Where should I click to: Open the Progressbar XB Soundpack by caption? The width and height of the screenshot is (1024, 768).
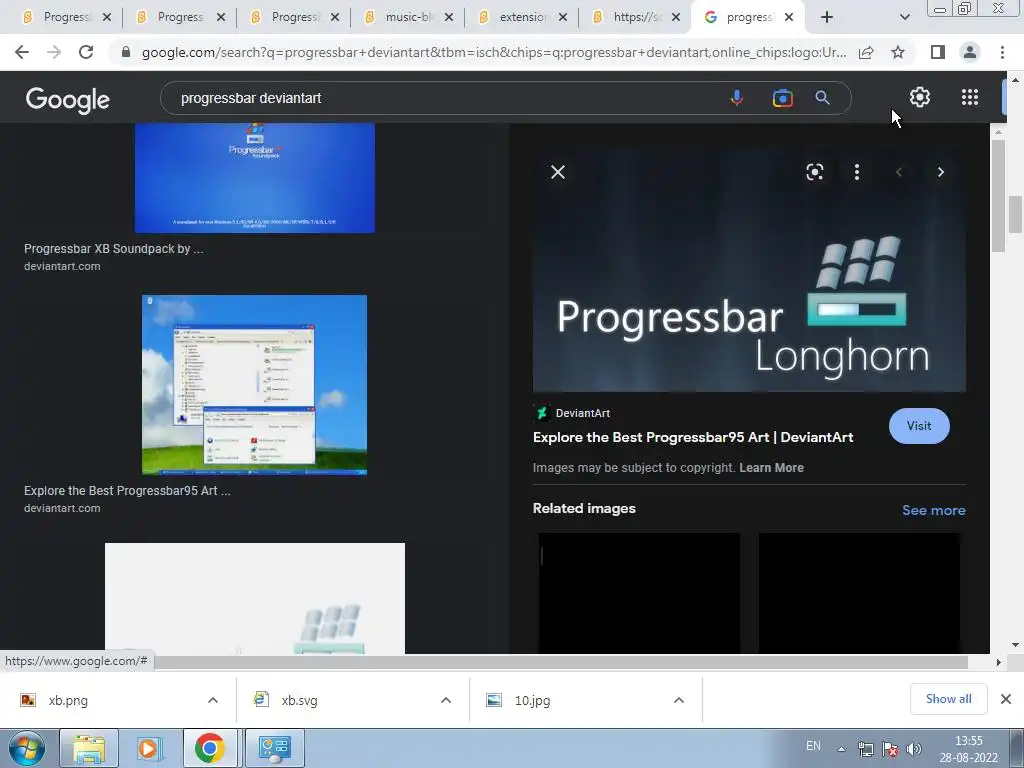point(114,249)
